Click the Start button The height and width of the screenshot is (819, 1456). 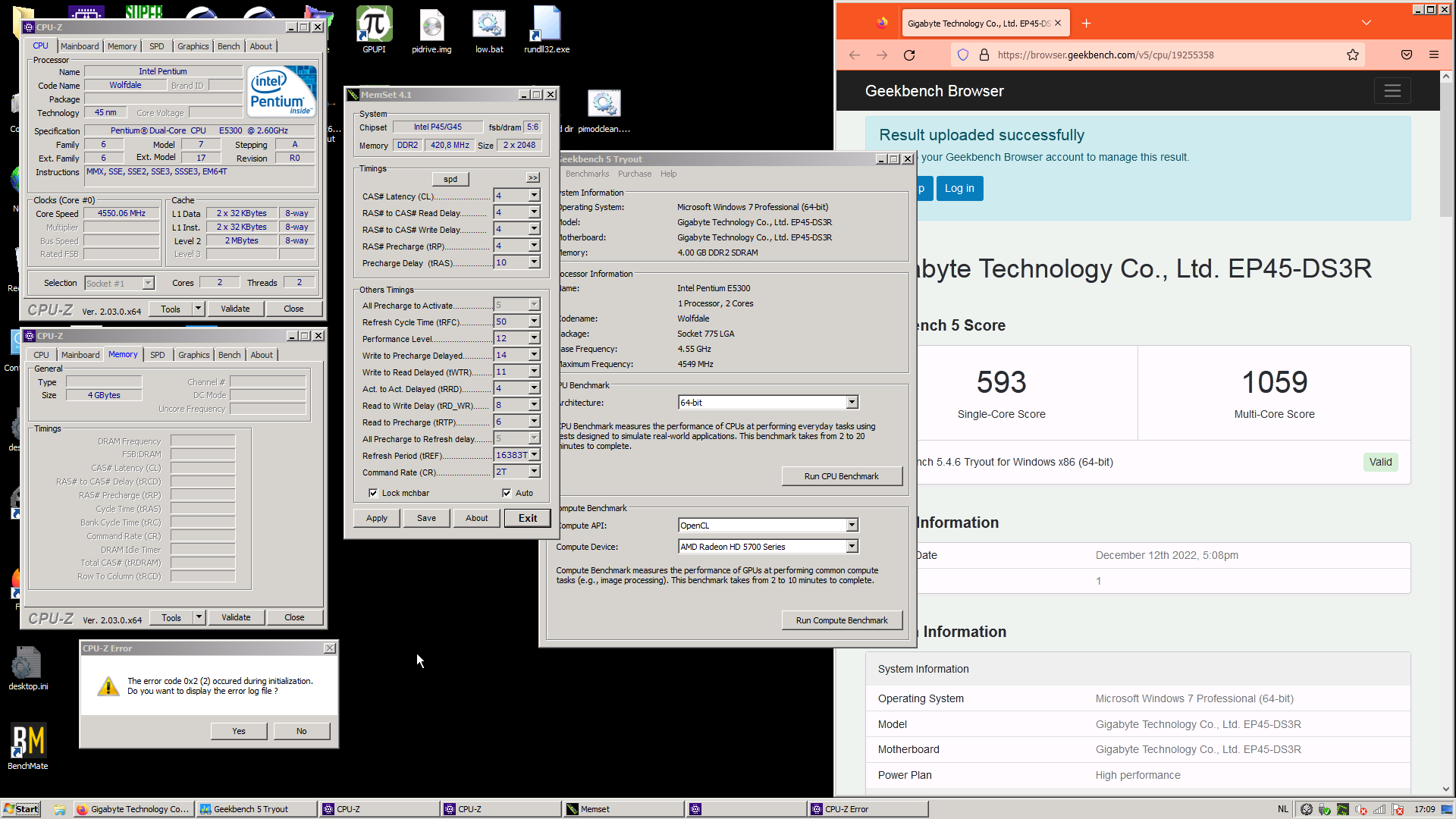point(21,809)
